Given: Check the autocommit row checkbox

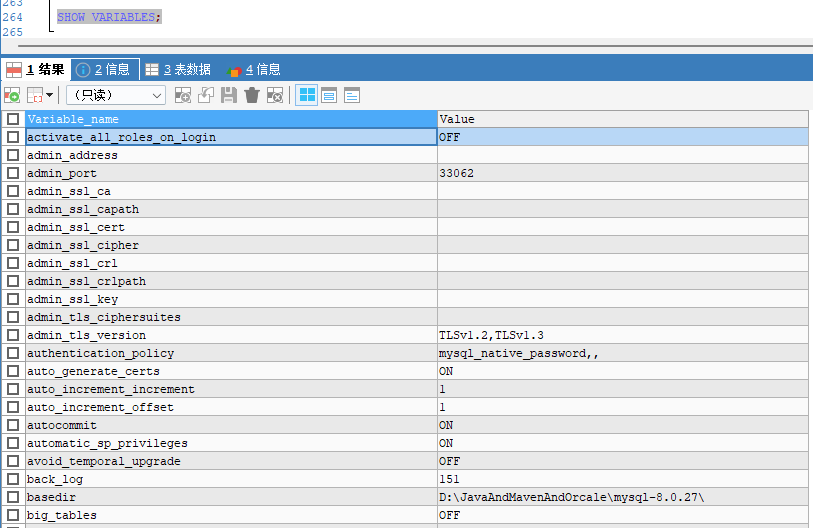Looking at the screenshot, I should coord(13,425).
